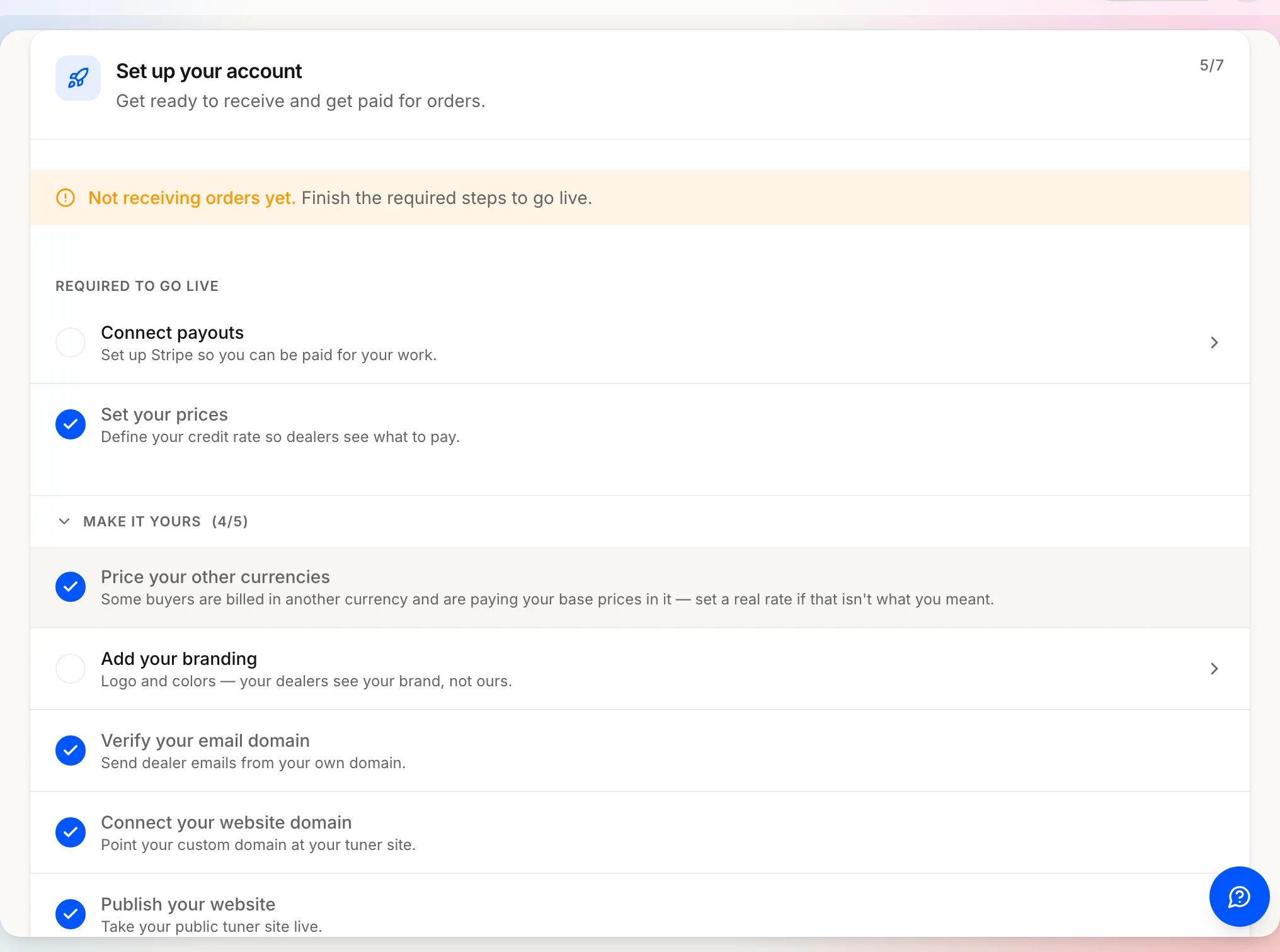Click the Connect your website domain checkmark

point(71,832)
